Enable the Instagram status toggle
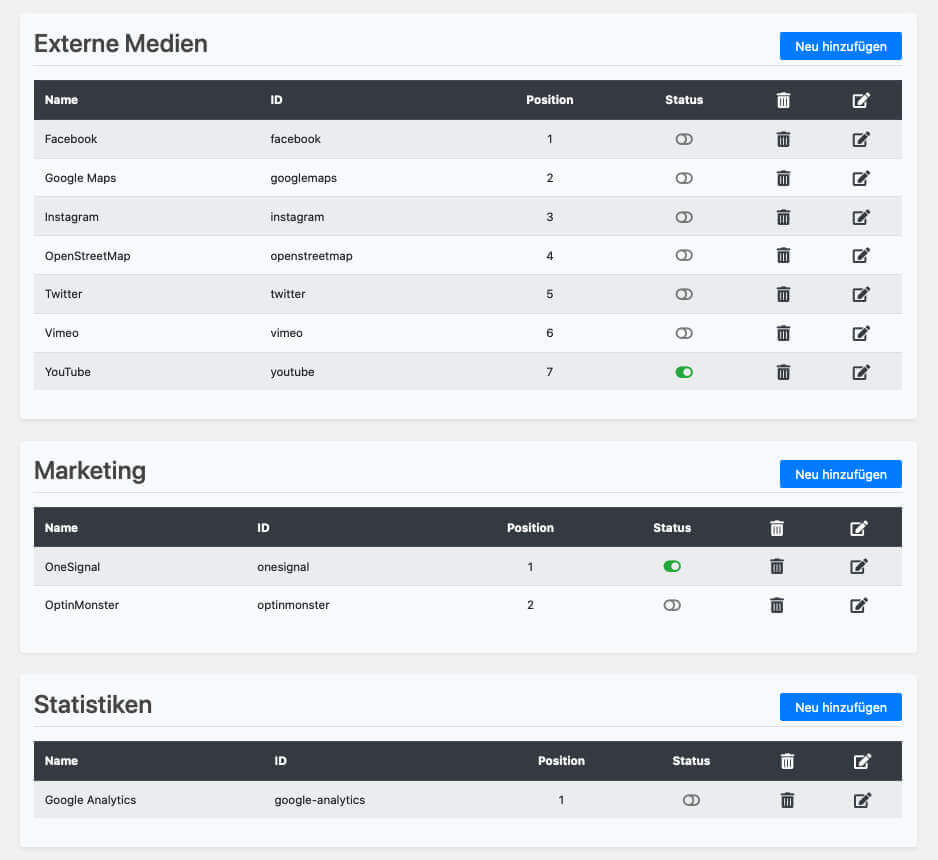Screen dimensions: 938x860 pos(684,217)
